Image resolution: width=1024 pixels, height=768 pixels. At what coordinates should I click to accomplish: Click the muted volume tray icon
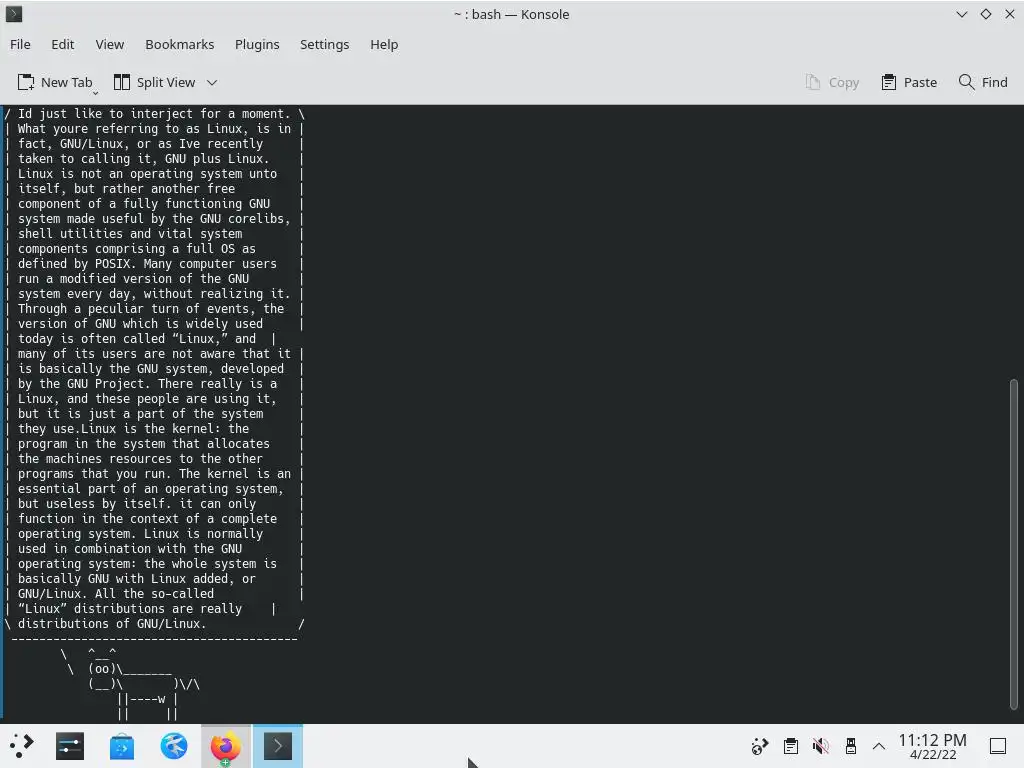tap(820, 746)
